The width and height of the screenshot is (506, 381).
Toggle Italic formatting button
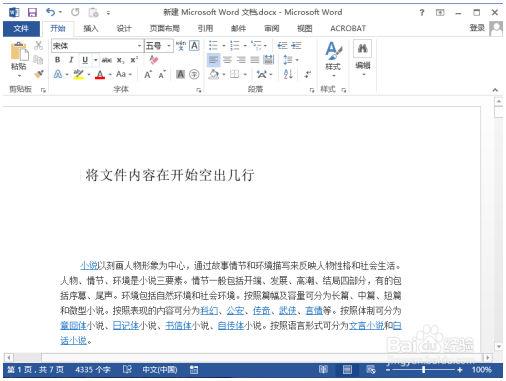(x=71, y=60)
